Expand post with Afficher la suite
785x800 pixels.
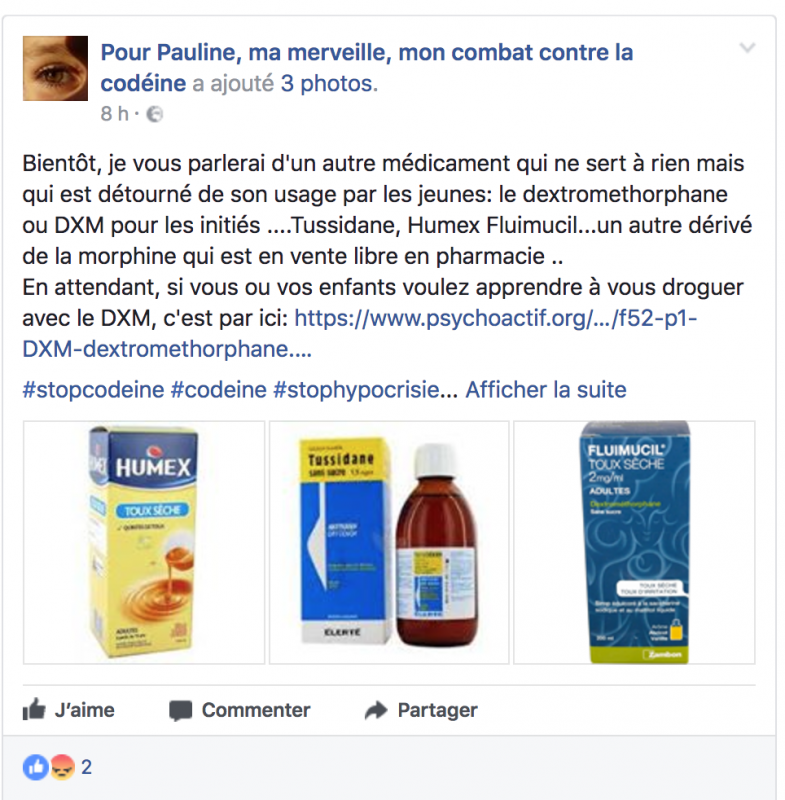(546, 390)
